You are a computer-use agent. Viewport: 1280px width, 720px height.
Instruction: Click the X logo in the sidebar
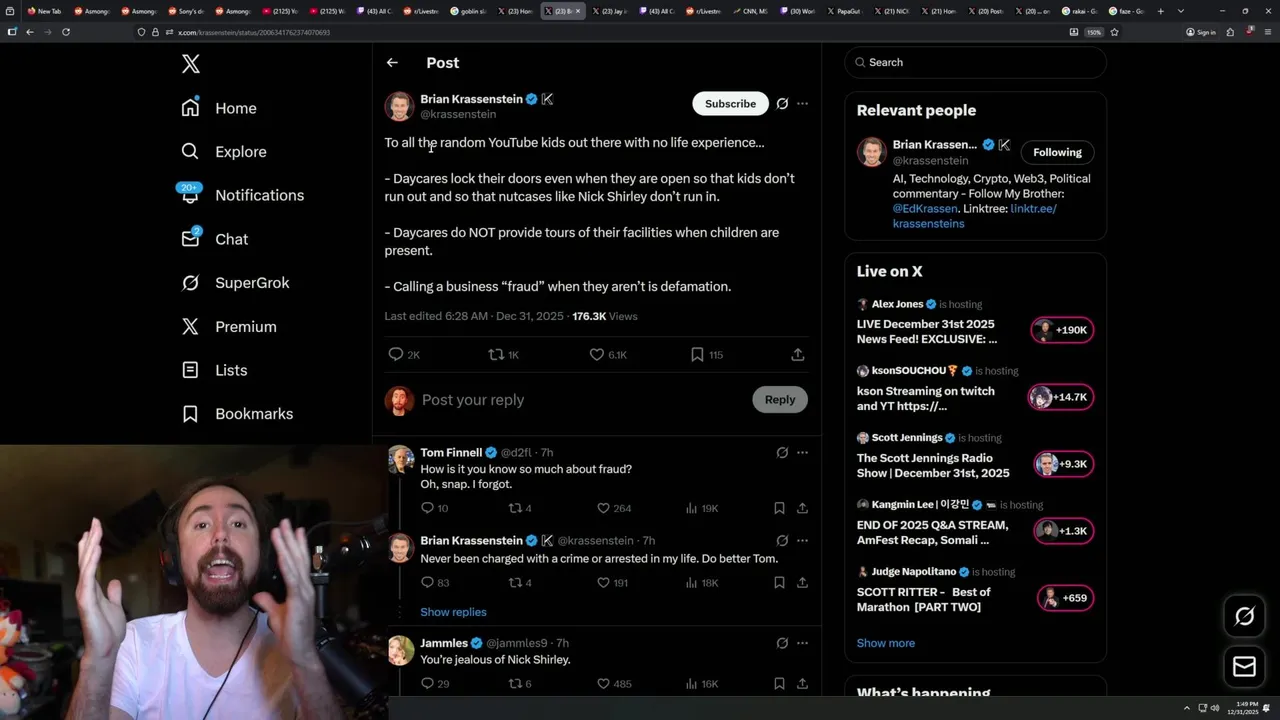click(x=191, y=64)
